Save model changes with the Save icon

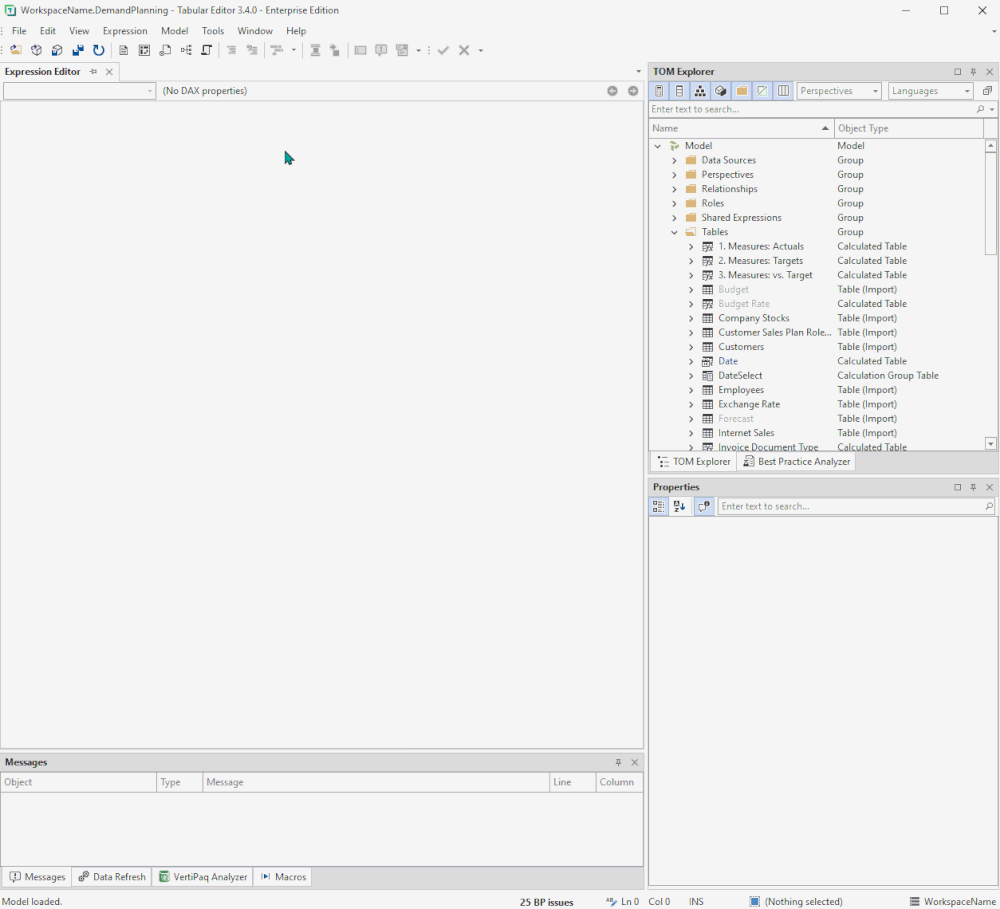point(78,50)
